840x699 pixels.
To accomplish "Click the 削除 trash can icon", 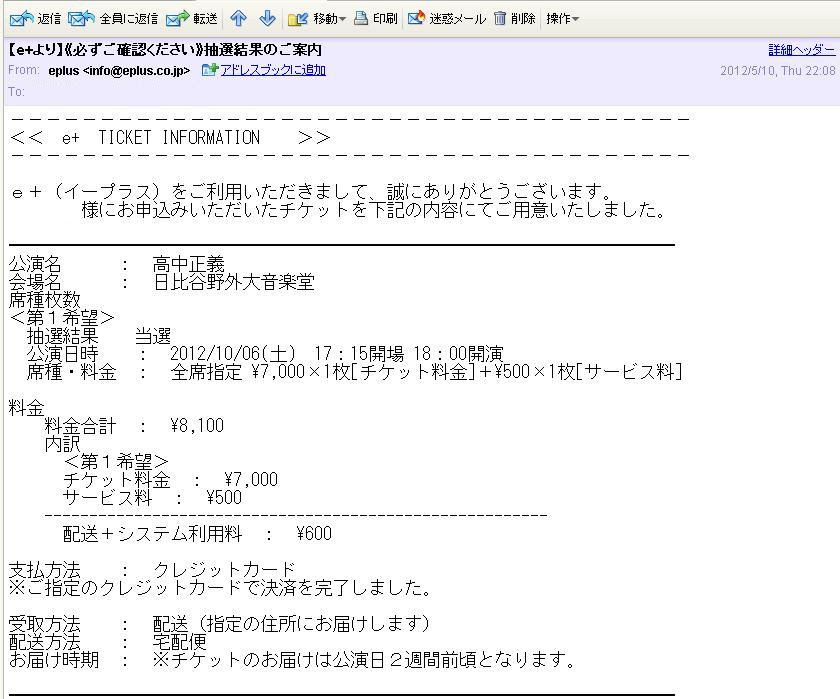I will (x=500, y=19).
